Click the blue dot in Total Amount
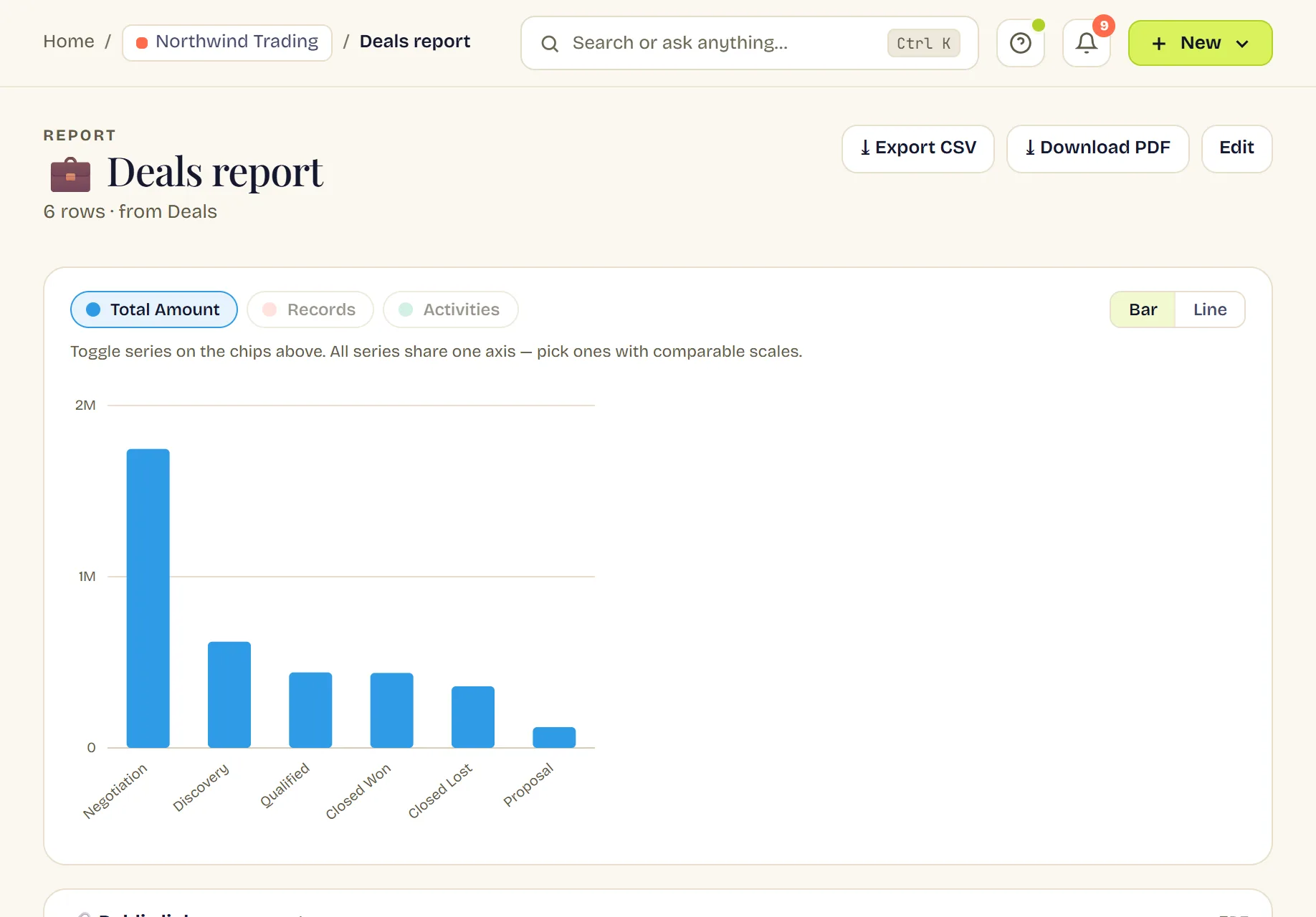Screen dimensions: 1316x917 (93, 309)
